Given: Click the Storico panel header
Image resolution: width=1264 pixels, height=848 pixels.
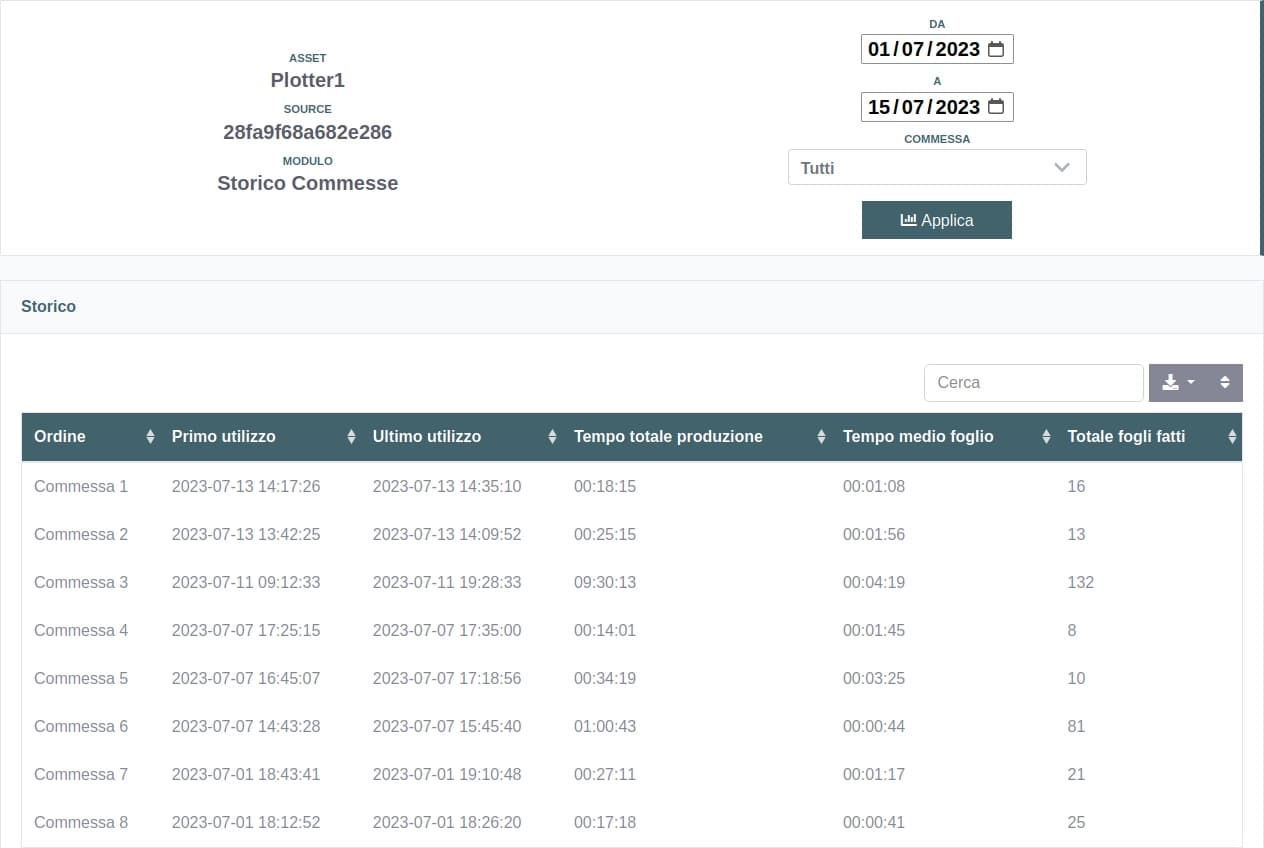Looking at the screenshot, I should click(631, 306).
